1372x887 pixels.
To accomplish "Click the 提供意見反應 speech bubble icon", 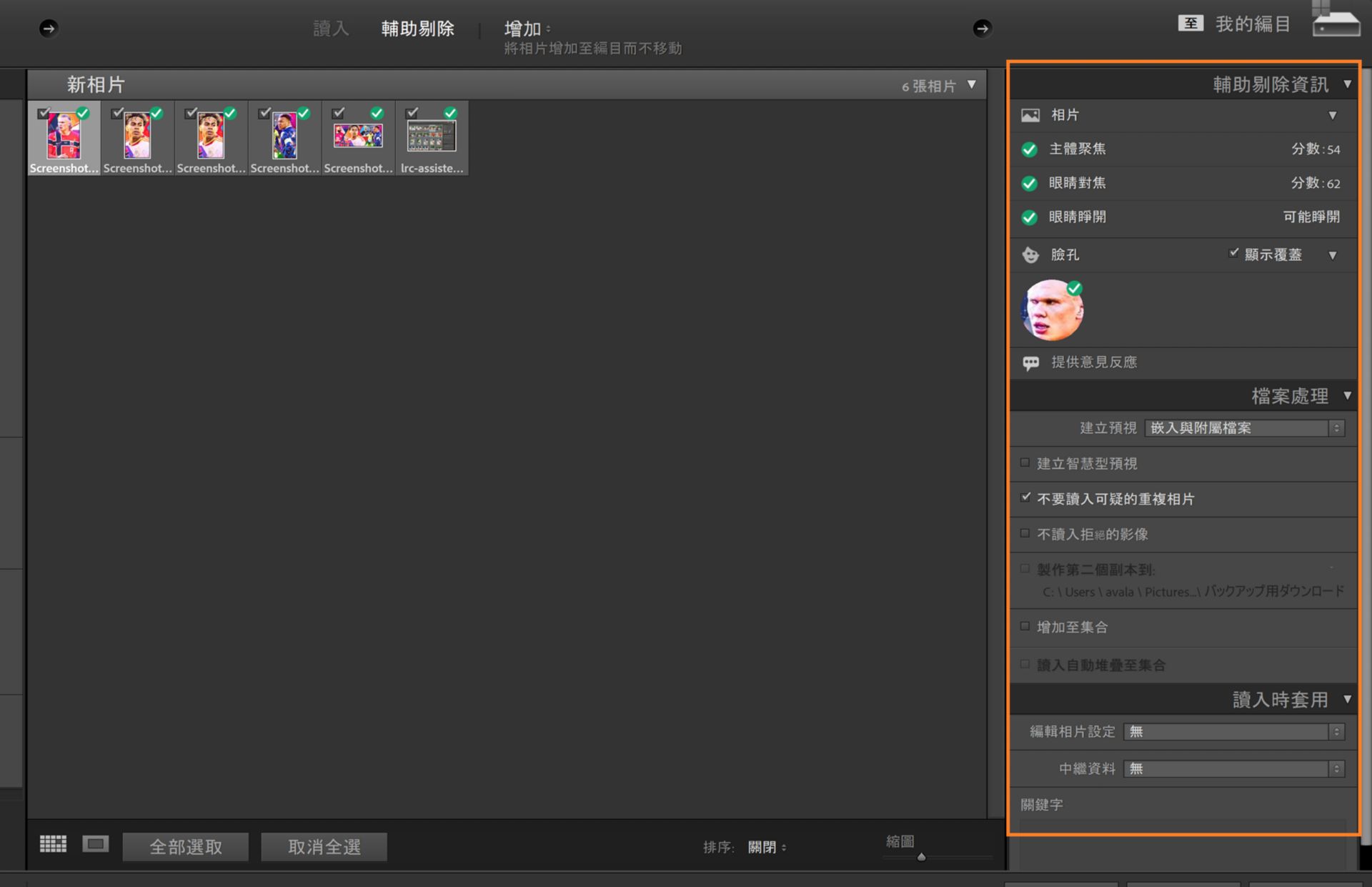I will coord(1030,363).
